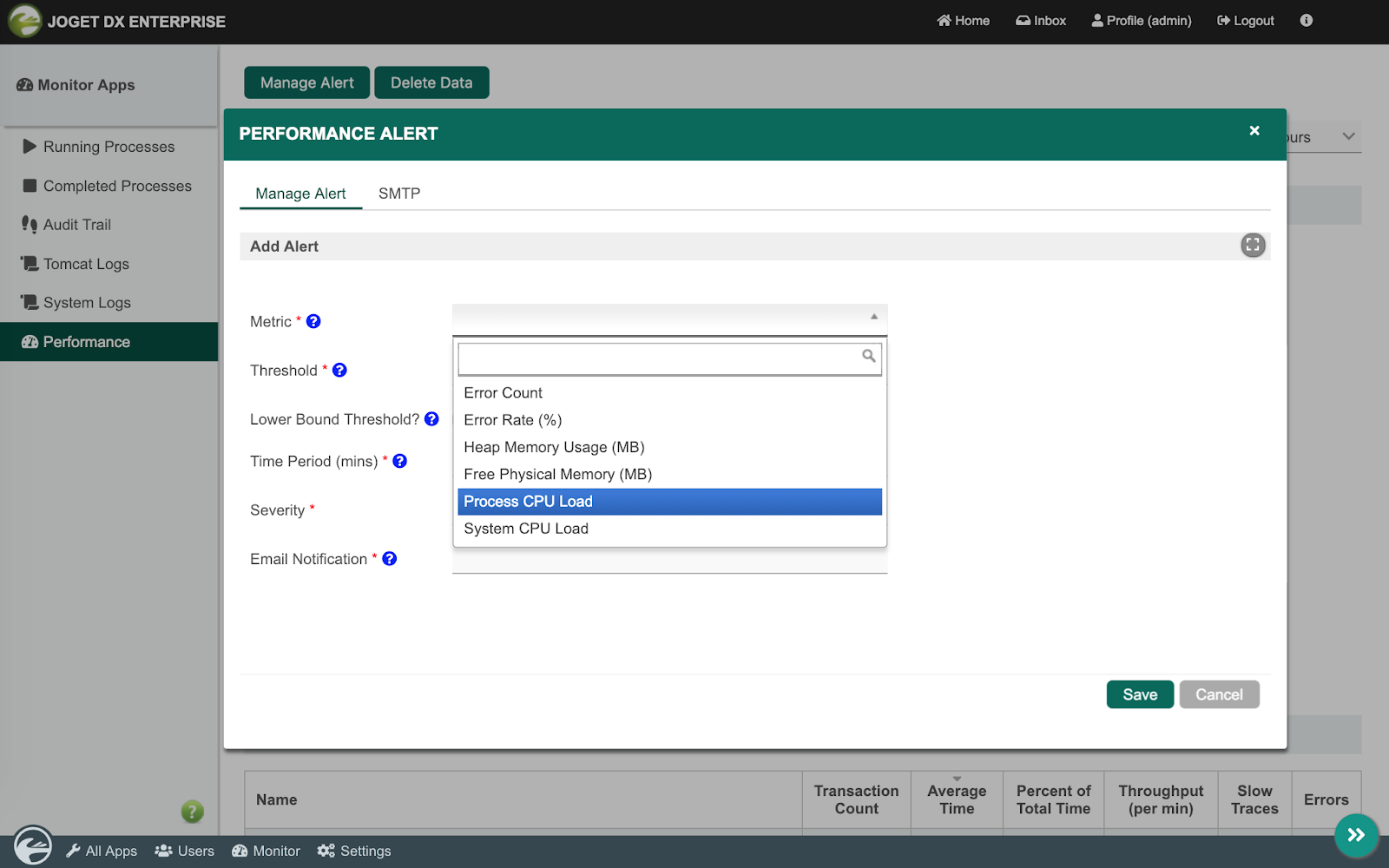Select the Manage Alert tab in dialog
1389x868 pixels.
tap(300, 194)
